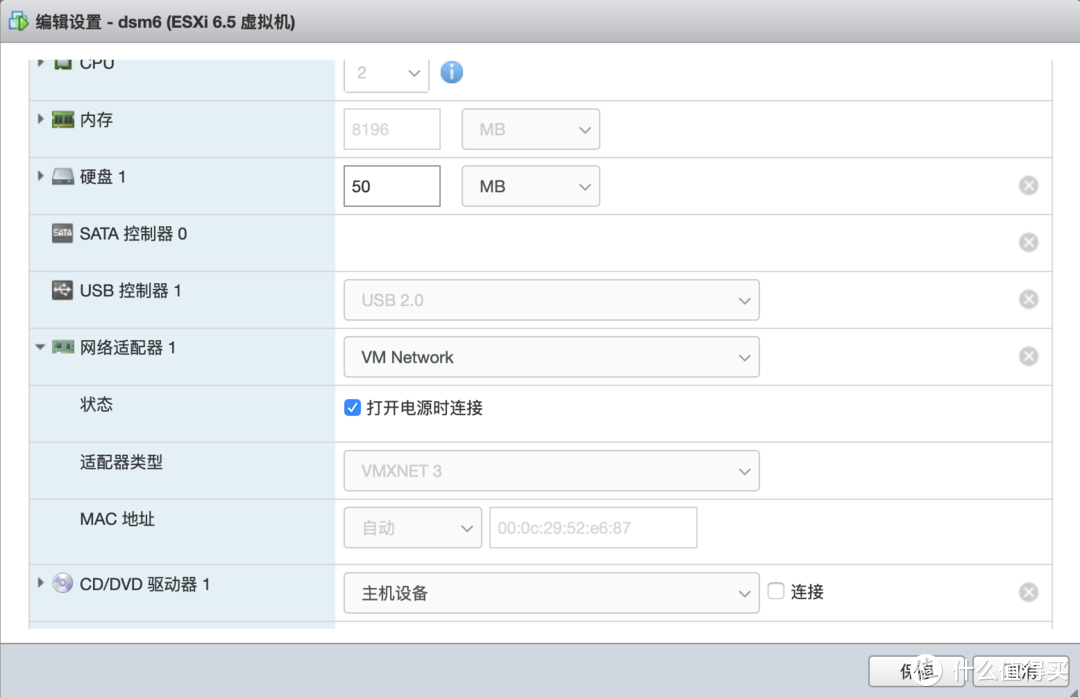Click the network adapter 1 icon

(63, 347)
